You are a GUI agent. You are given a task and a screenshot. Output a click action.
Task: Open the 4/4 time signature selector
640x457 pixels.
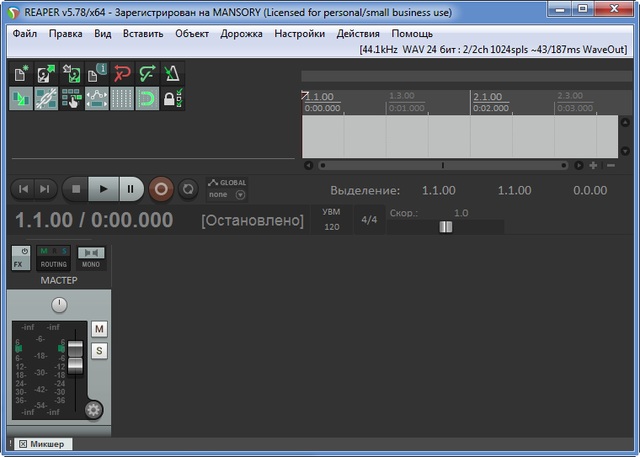(x=369, y=219)
